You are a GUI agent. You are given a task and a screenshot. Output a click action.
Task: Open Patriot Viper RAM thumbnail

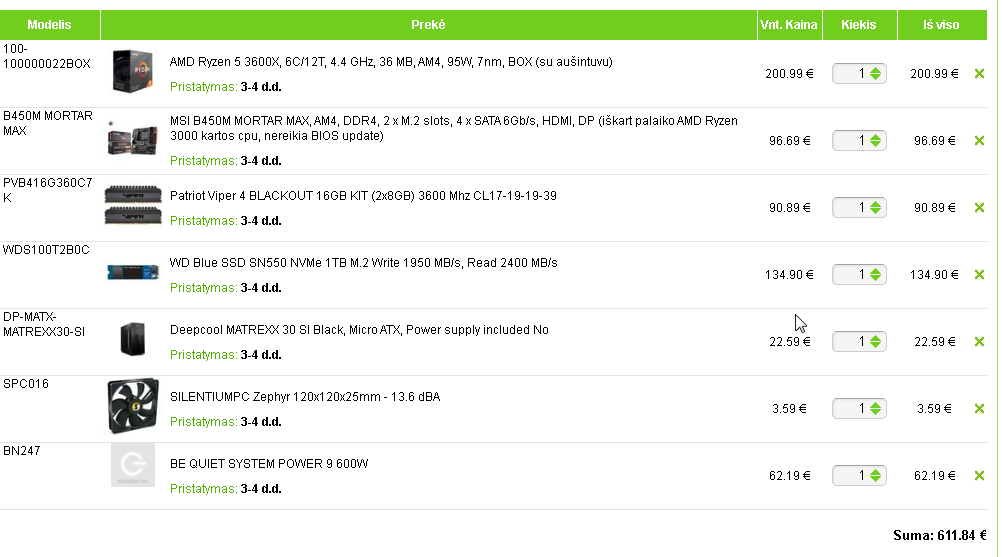[133, 205]
